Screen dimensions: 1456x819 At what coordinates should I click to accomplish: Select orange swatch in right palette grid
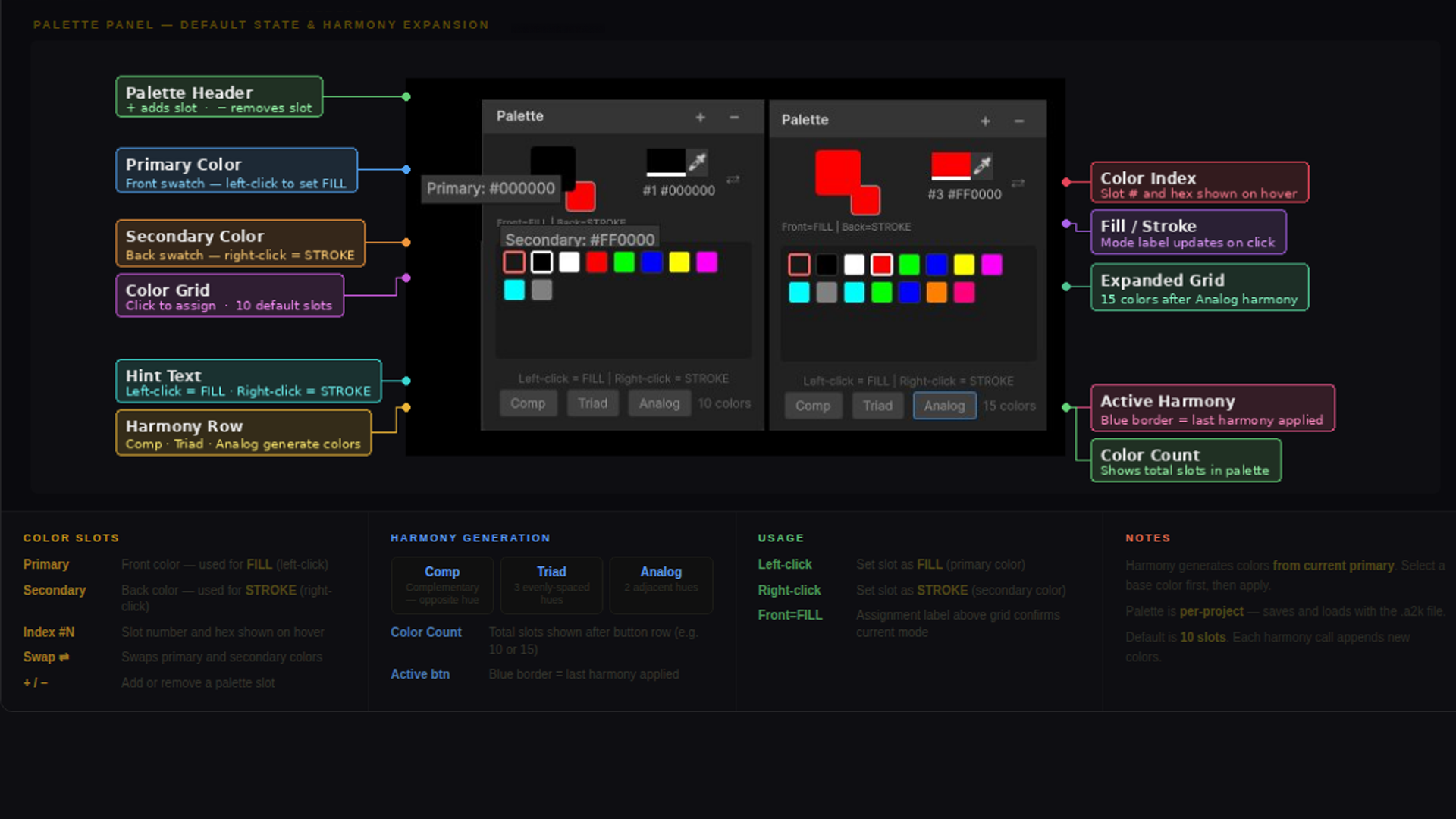(937, 293)
